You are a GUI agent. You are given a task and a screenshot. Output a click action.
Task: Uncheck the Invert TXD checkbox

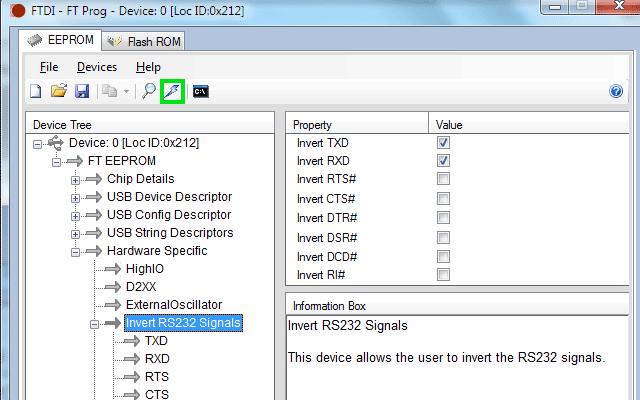pos(443,143)
